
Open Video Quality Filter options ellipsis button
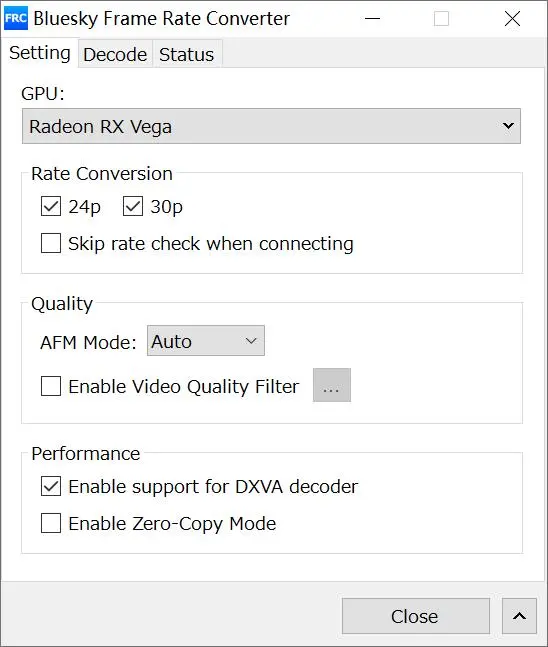point(332,385)
